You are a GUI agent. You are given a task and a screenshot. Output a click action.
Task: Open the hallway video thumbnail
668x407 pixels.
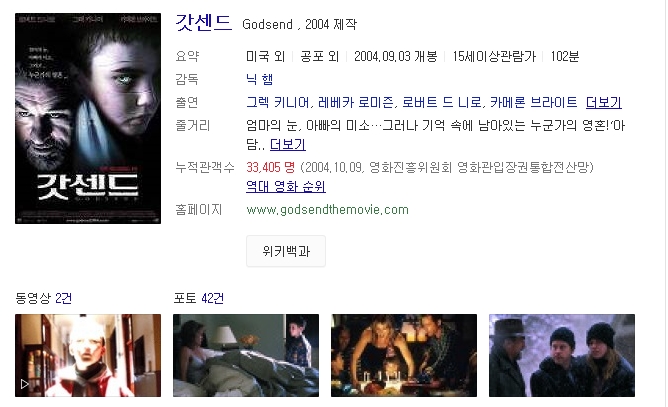coord(88,355)
